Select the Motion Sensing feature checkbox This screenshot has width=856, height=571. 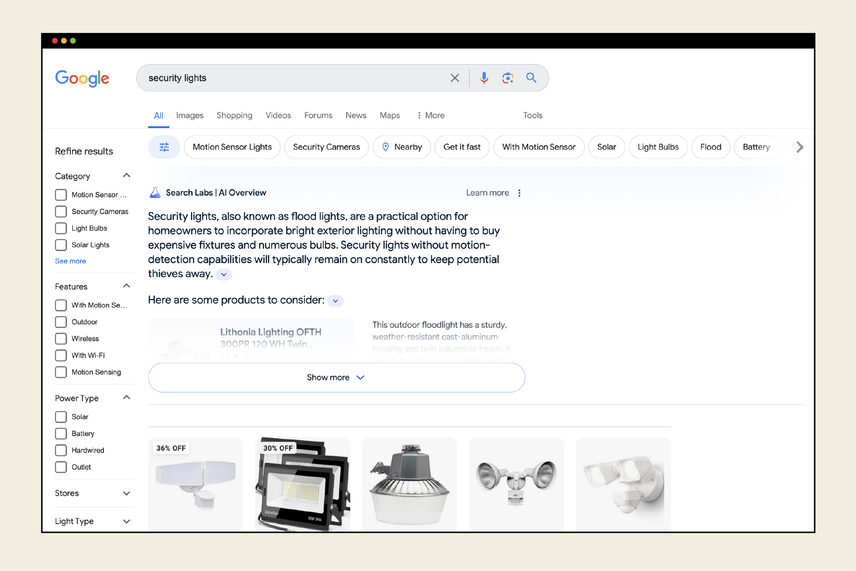coord(61,372)
